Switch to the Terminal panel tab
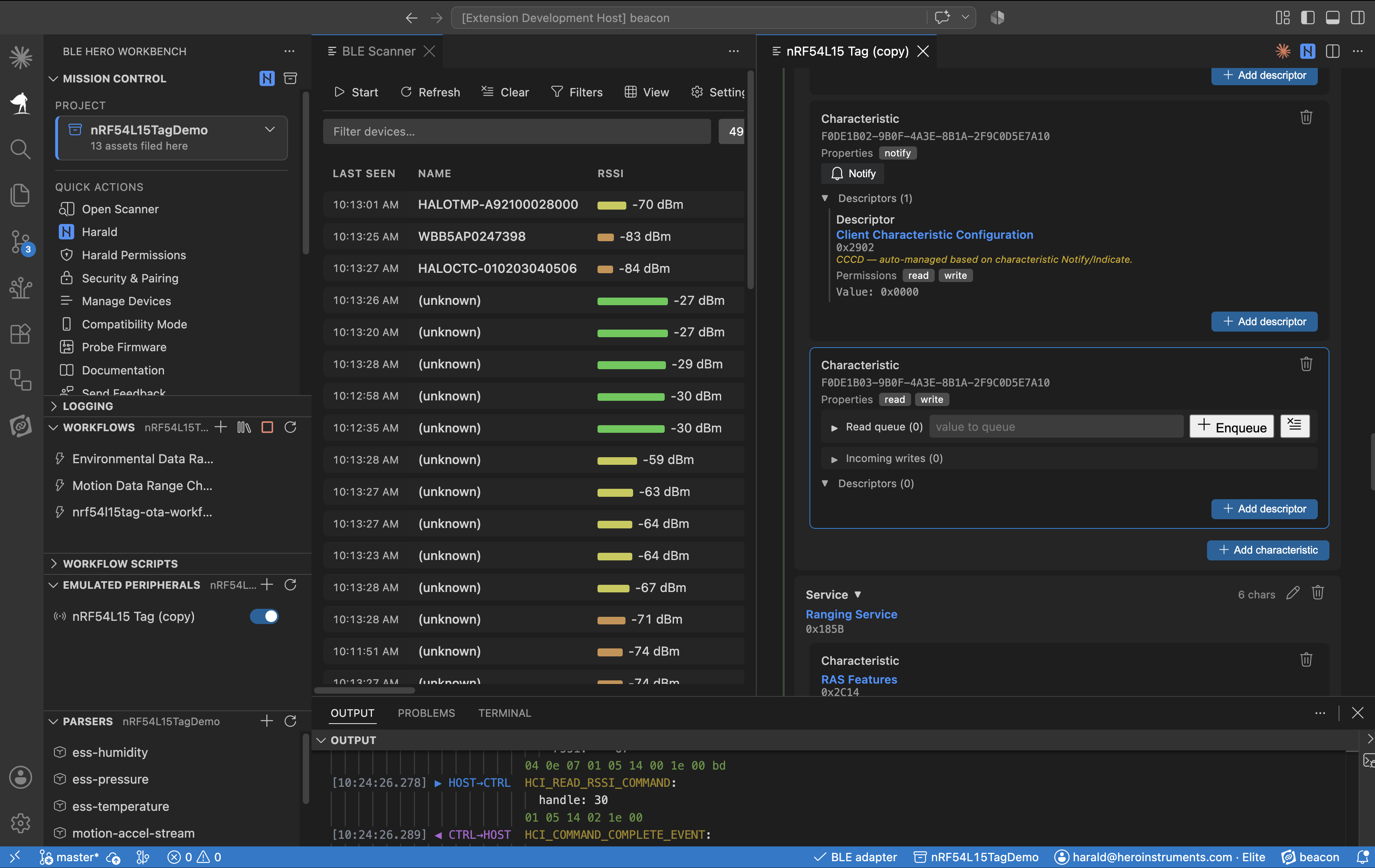Viewport: 1375px width, 868px height. coord(504,713)
